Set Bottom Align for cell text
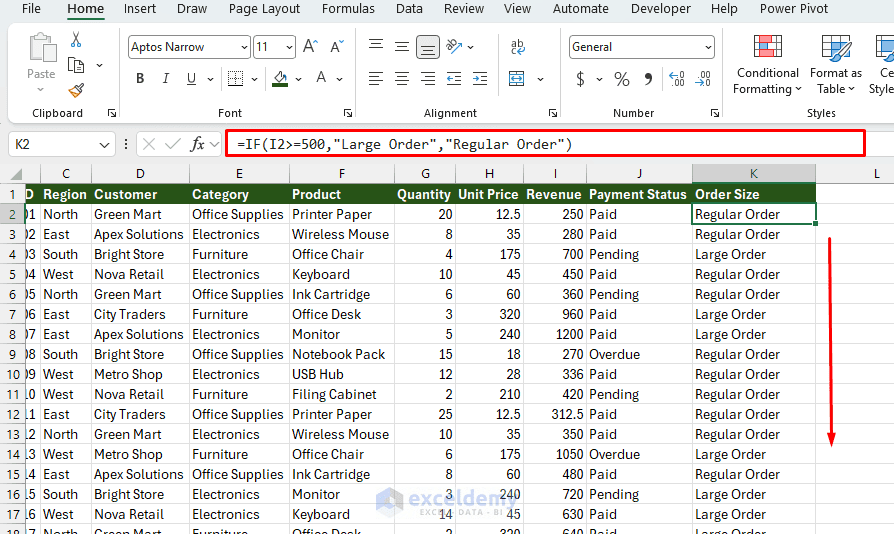894x534 pixels. [428, 47]
